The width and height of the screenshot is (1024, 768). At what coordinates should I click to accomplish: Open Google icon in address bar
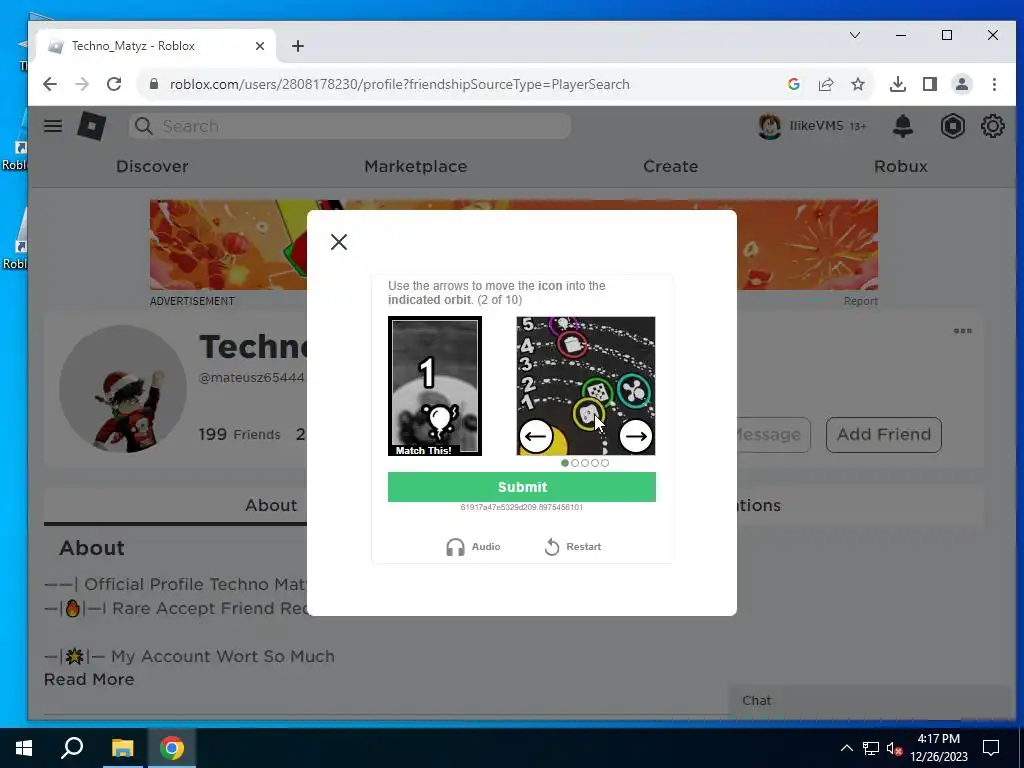click(794, 84)
